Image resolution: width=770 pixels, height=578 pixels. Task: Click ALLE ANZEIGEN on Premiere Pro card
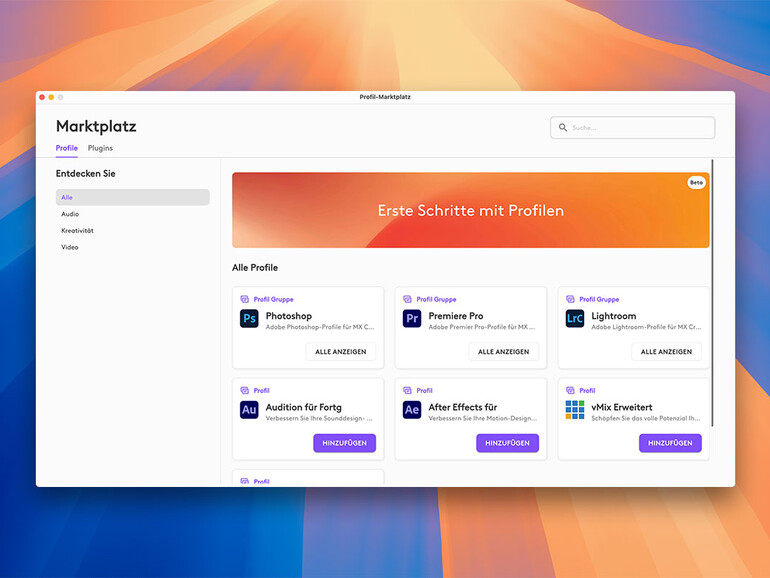click(503, 352)
